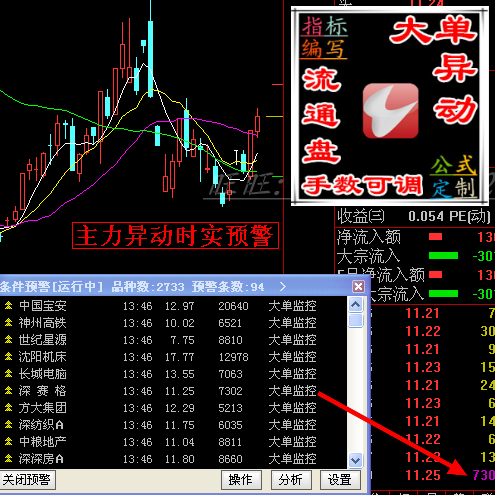Click the alert icon beside 神州高铁
This screenshot has width=495, height=495.
click(x=8, y=322)
